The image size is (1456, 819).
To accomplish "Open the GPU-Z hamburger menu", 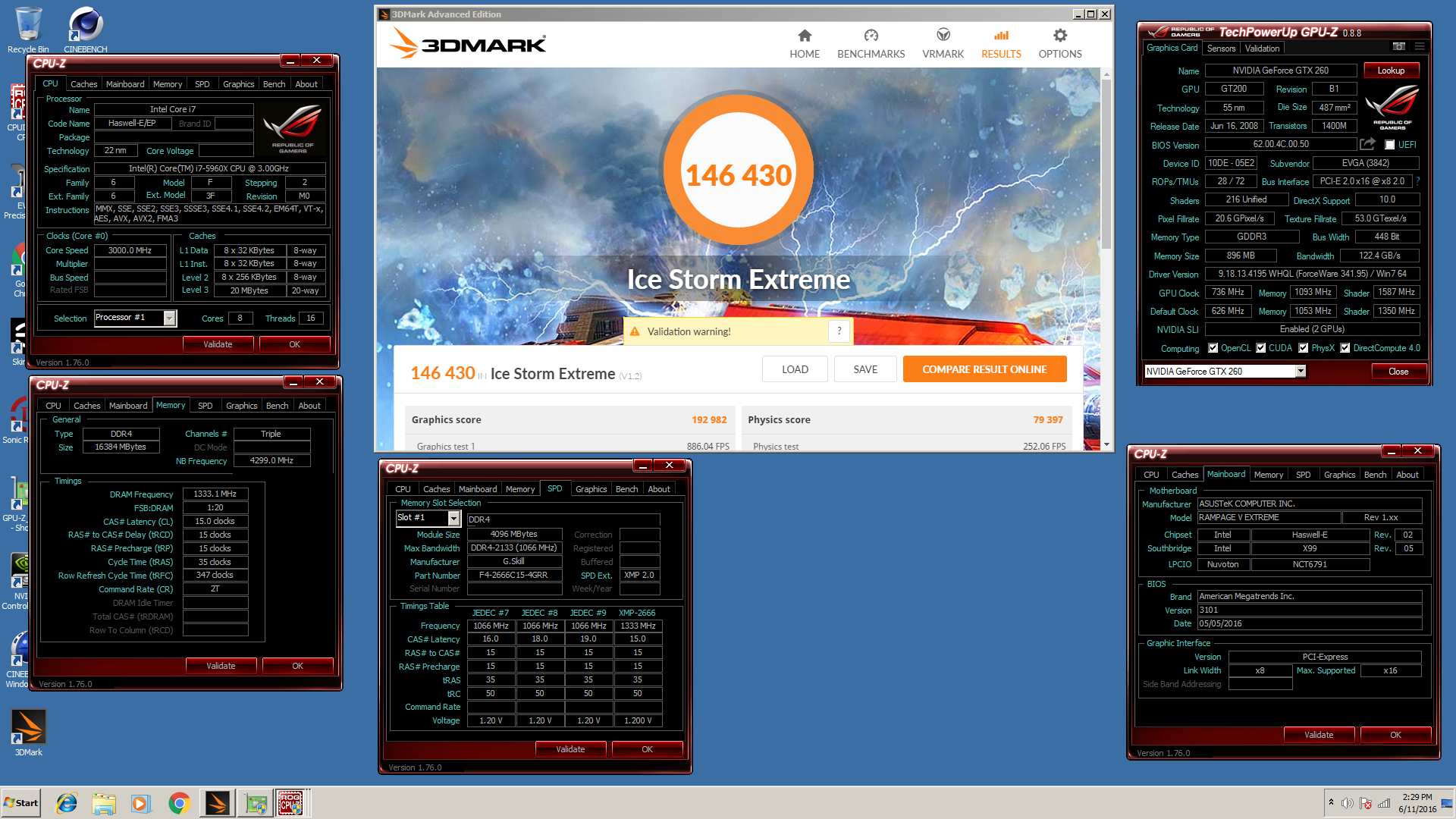I will (1420, 47).
